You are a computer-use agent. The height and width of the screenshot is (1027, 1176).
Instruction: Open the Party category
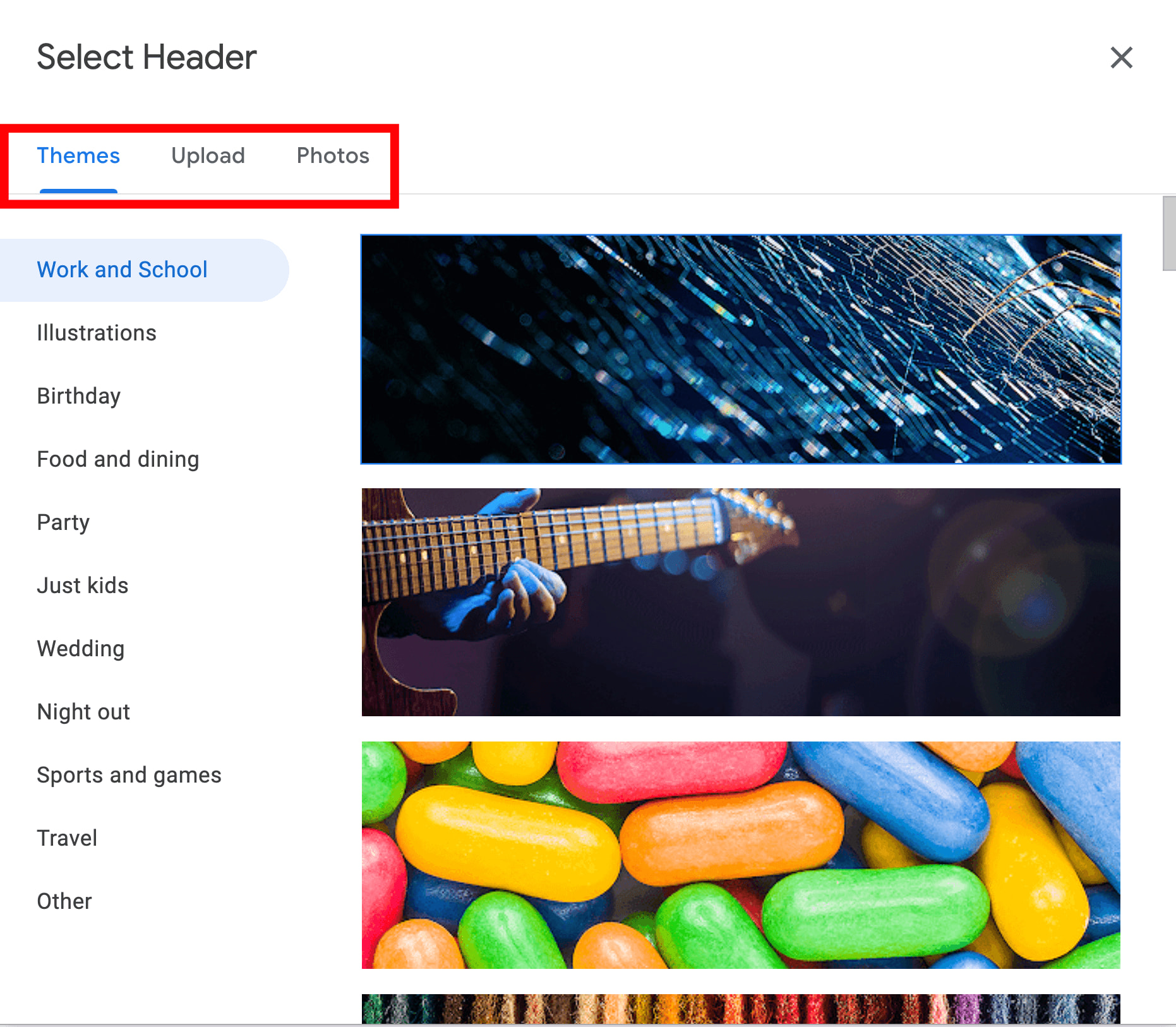pos(63,522)
